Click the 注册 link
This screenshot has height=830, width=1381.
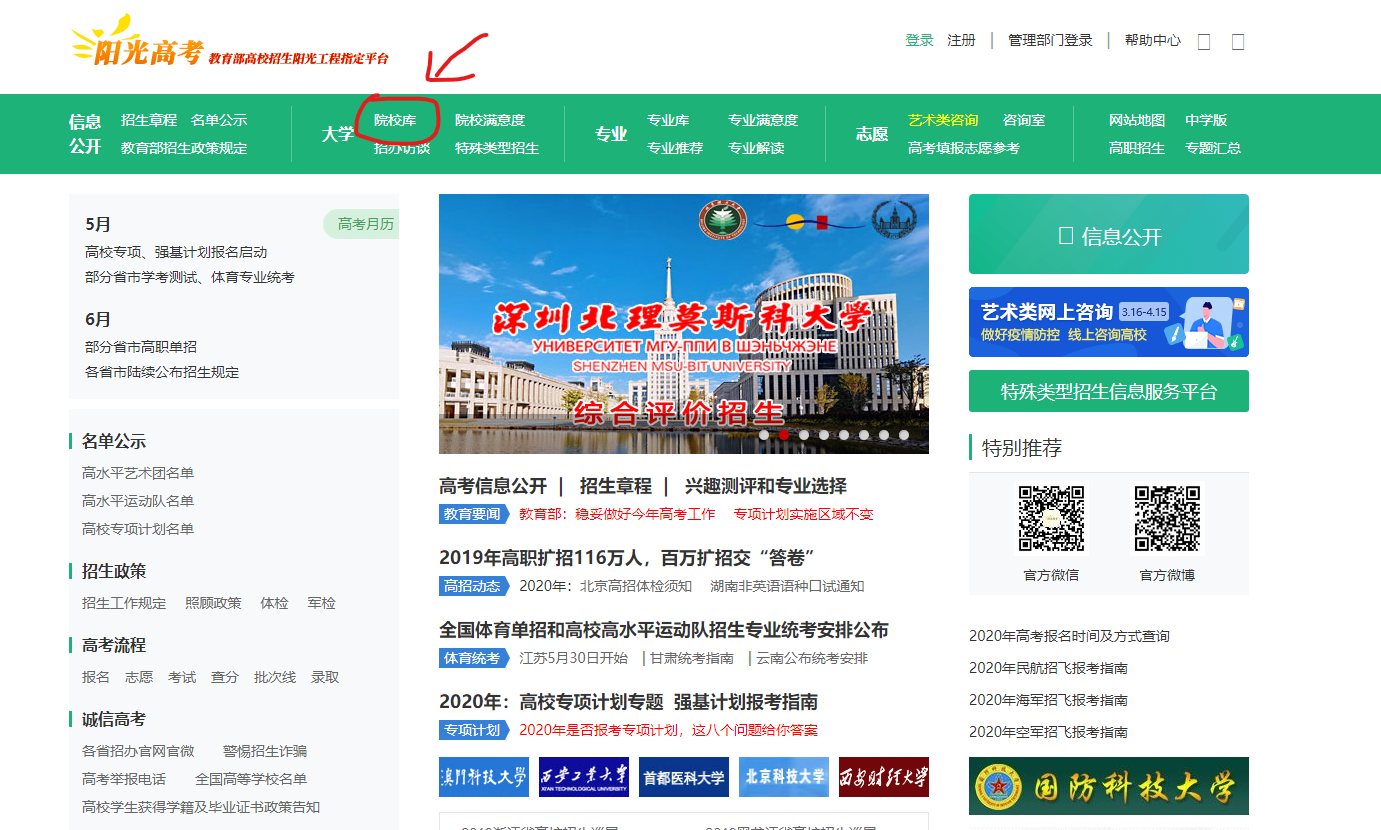click(961, 40)
